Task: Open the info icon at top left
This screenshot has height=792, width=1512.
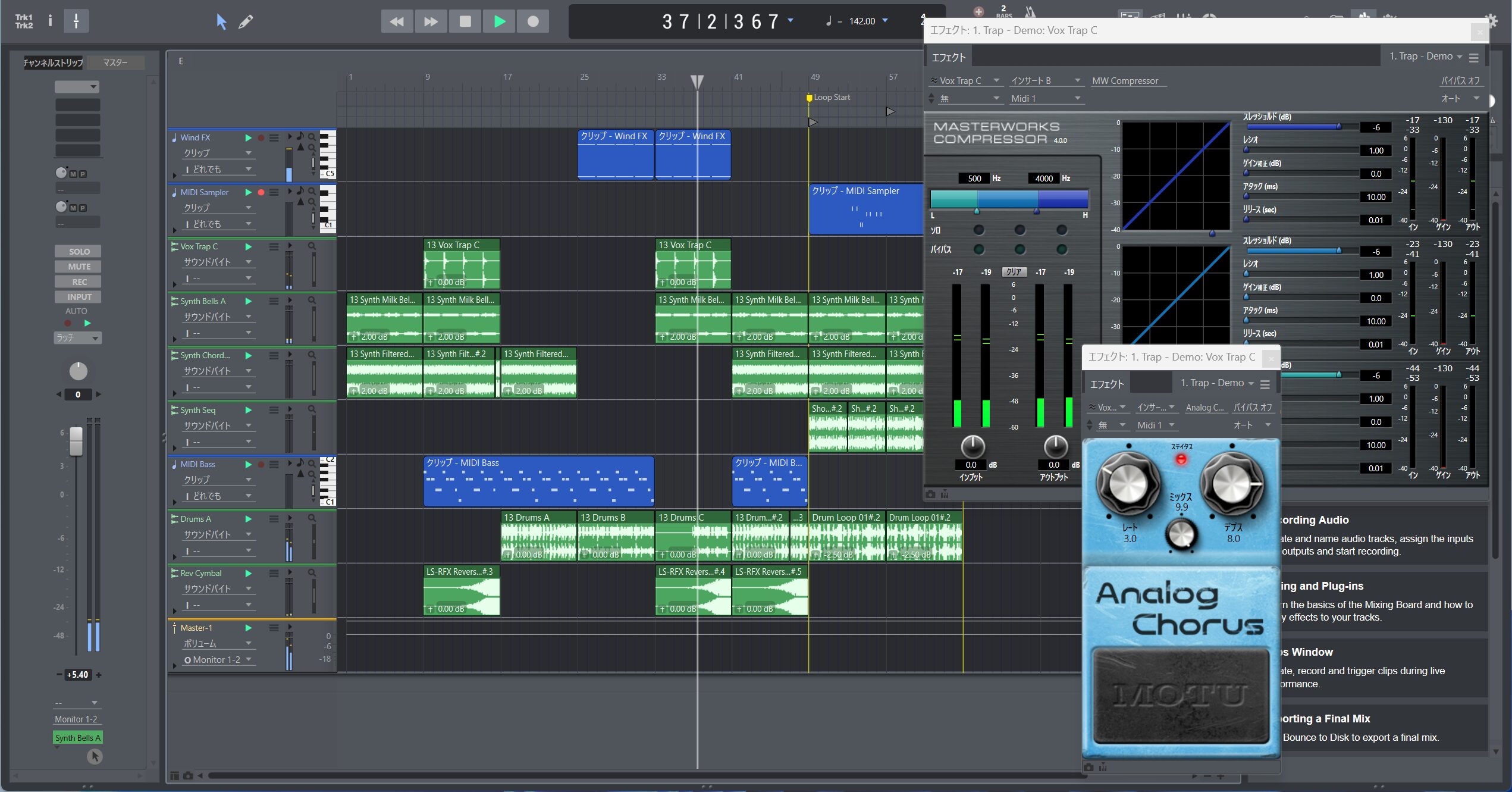Action: pyautogui.click(x=50, y=21)
